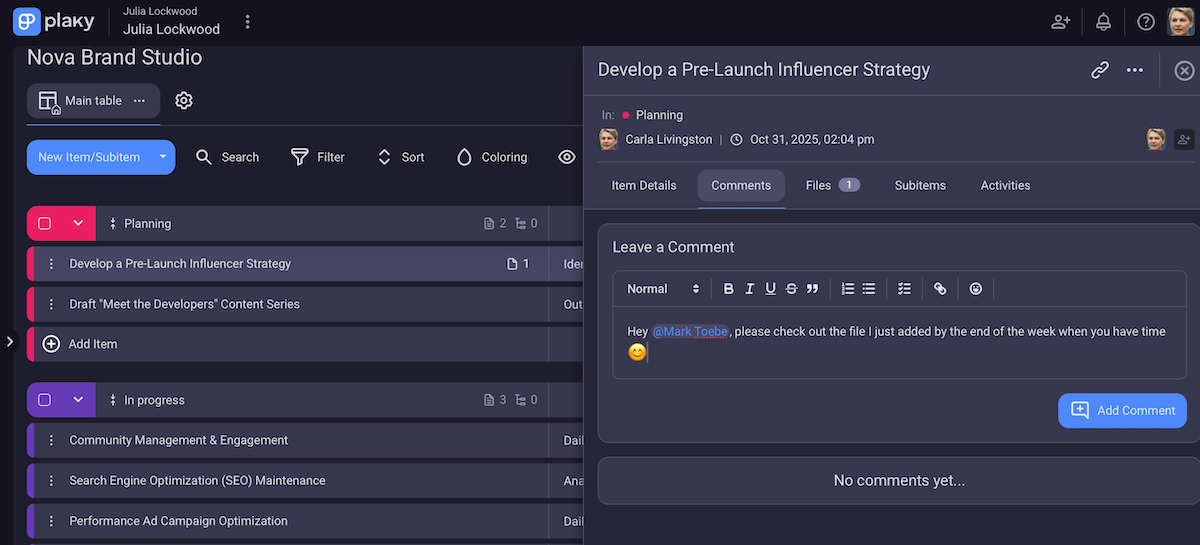Collapse the Planning group chevron
The image size is (1200, 545).
coord(78,224)
